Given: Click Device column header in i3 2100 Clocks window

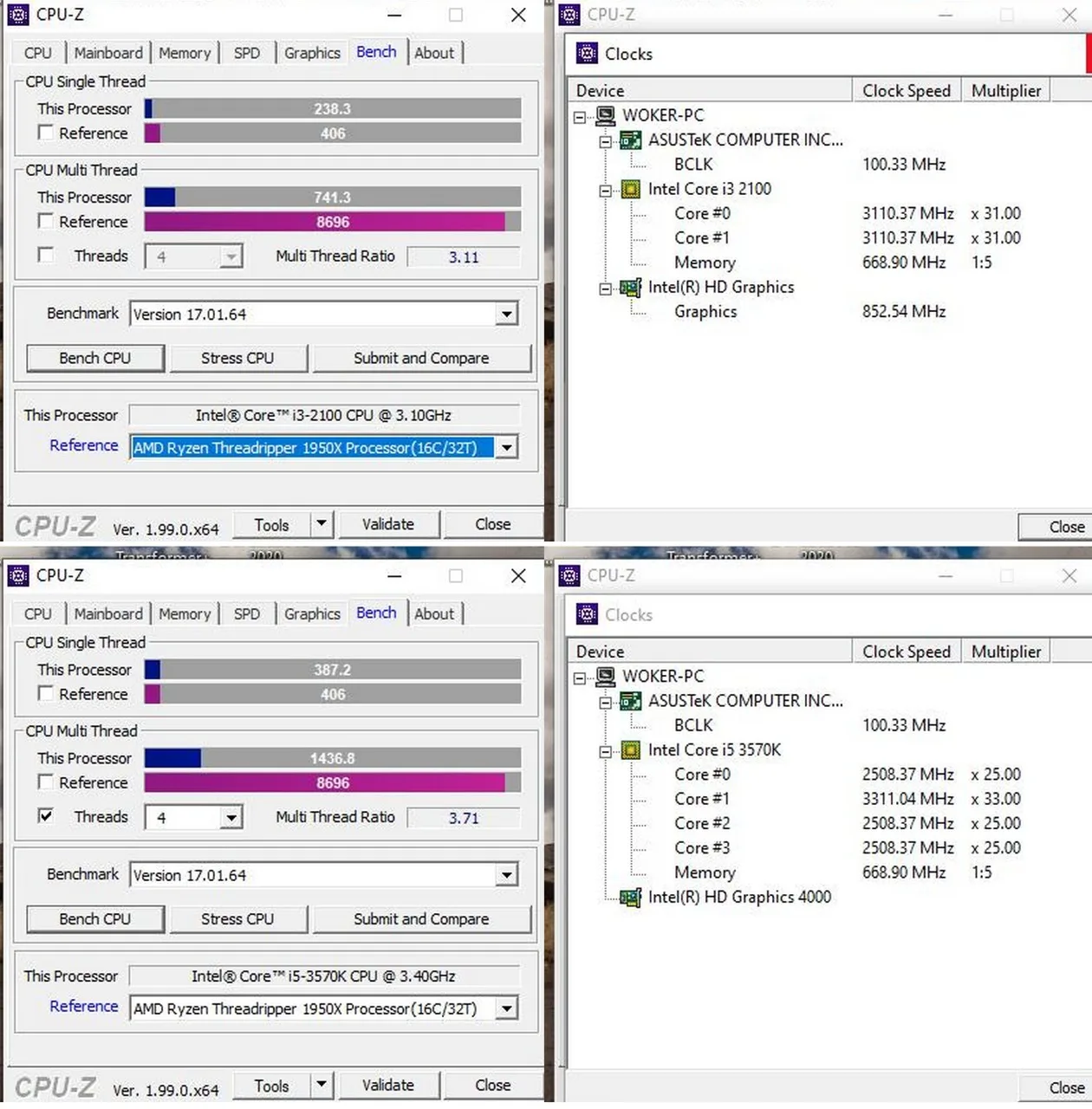Looking at the screenshot, I should [x=710, y=90].
